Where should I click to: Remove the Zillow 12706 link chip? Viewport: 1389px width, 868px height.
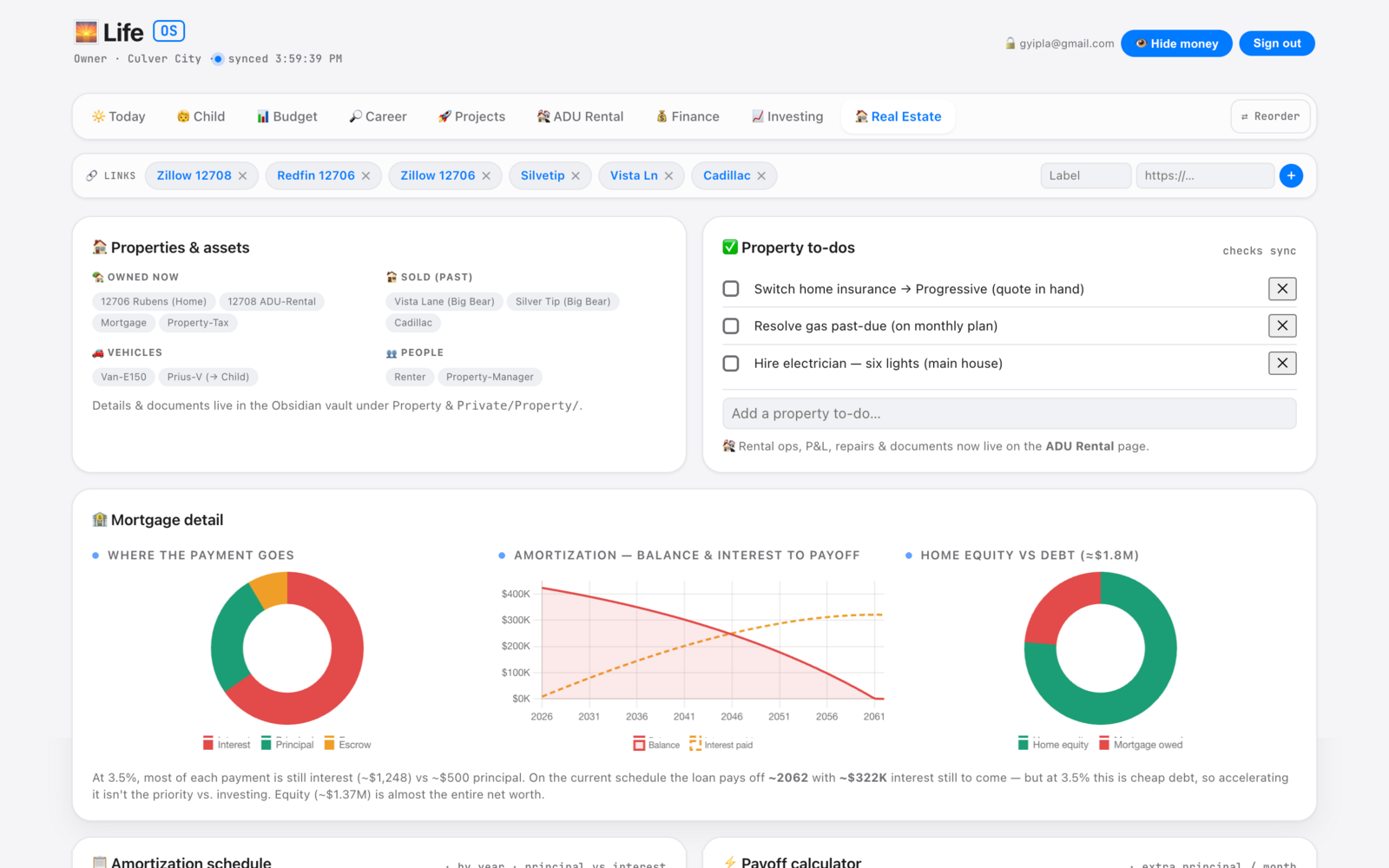coord(486,176)
